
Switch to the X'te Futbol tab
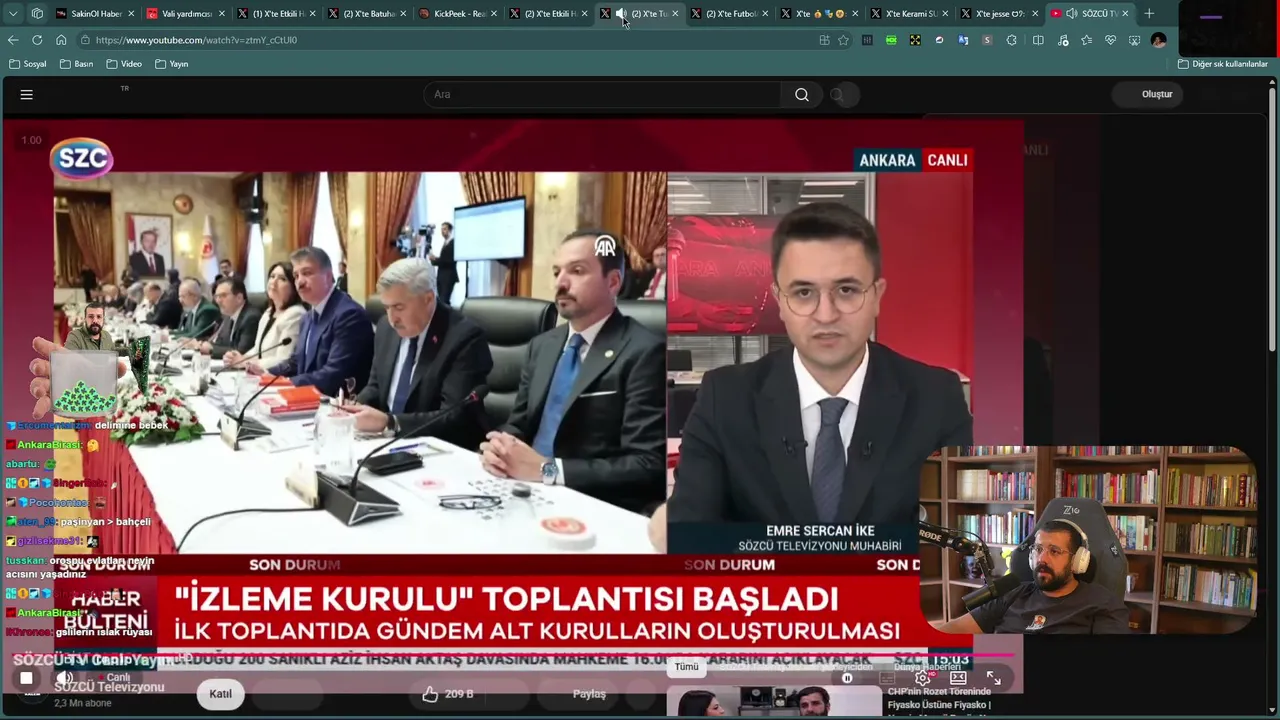[728, 13]
